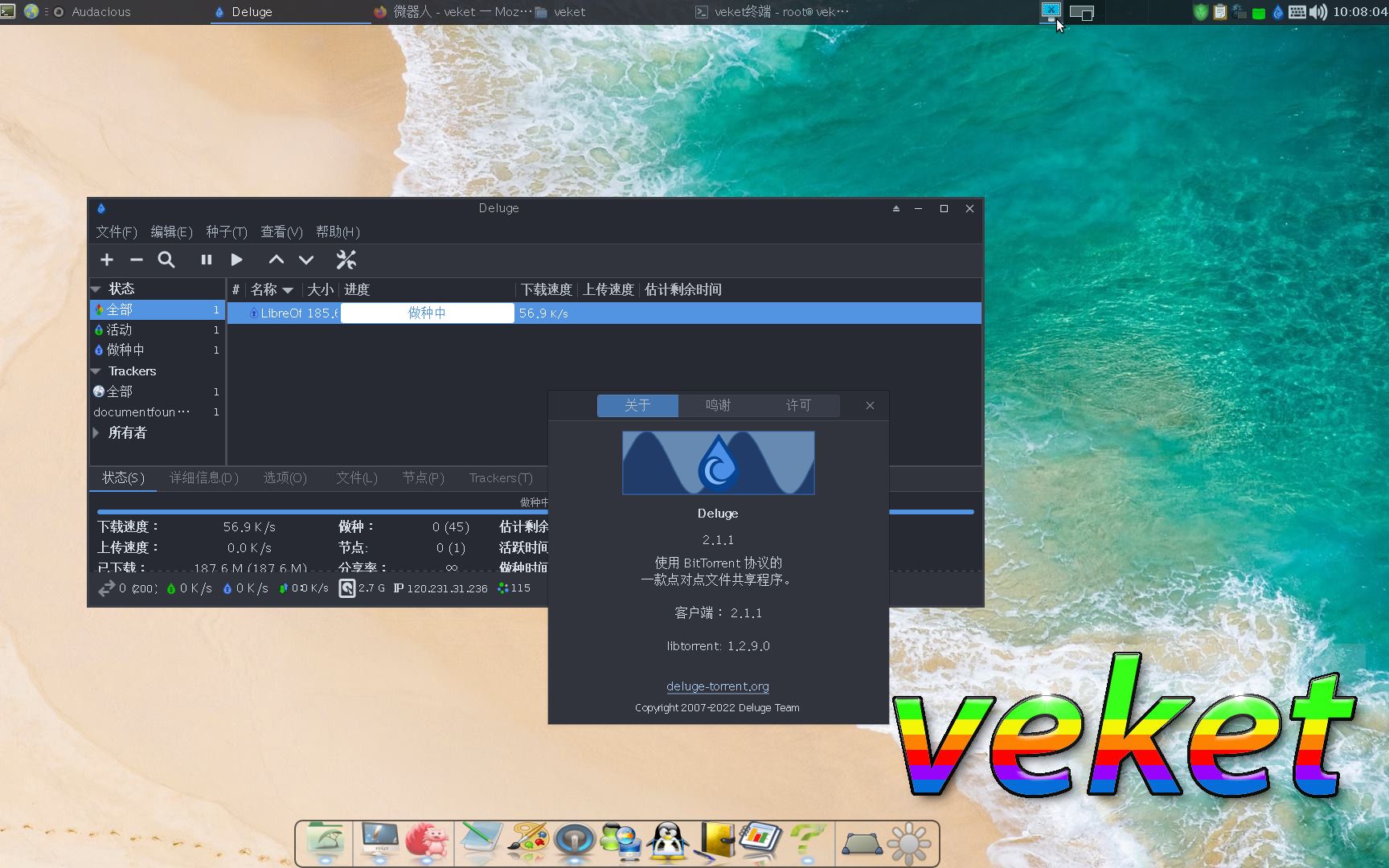The width and height of the screenshot is (1389, 868).
Task: Click the protocol traffic status icon
Action: pyautogui.click(x=303, y=588)
